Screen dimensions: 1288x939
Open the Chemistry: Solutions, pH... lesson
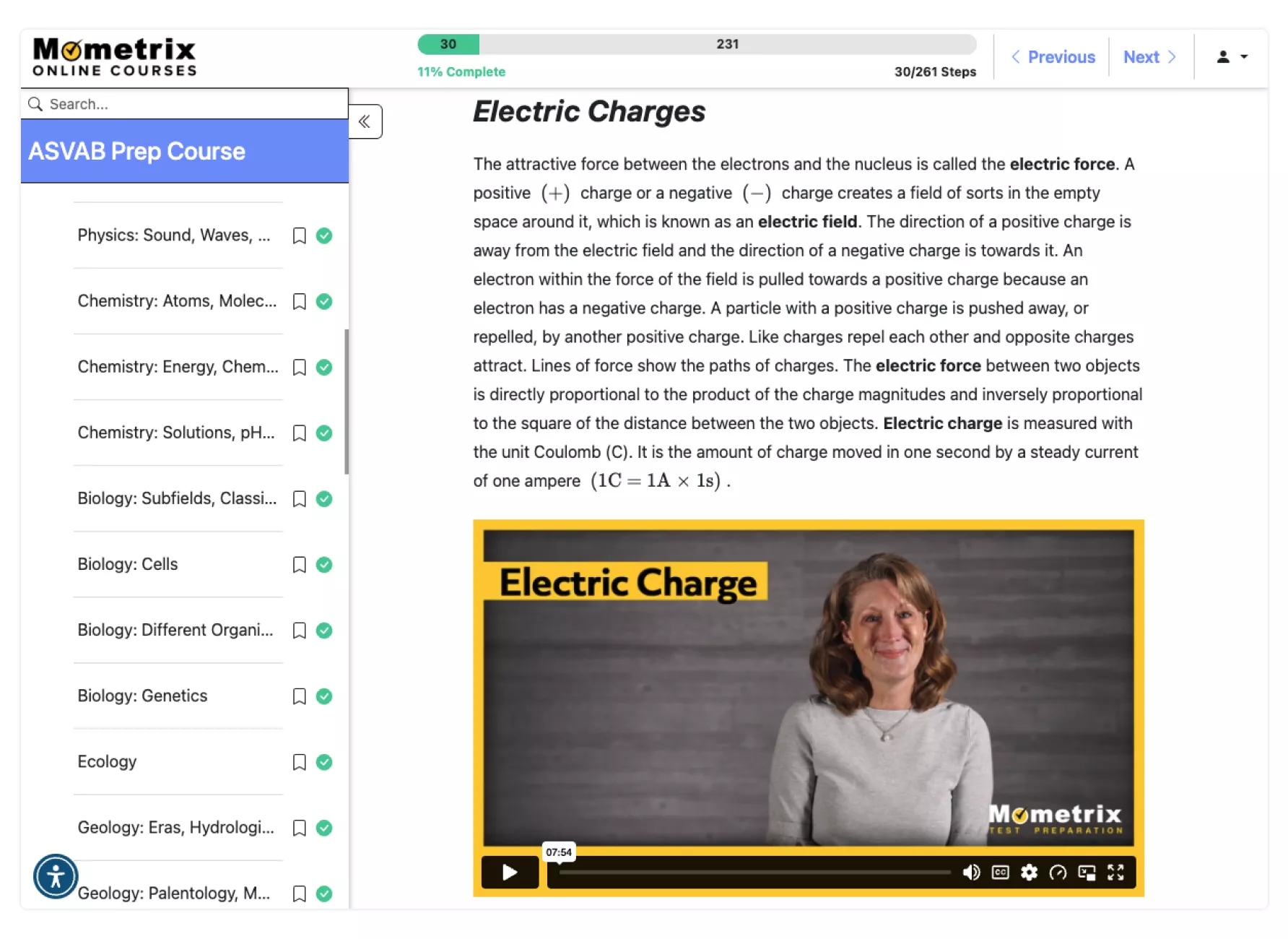pos(176,433)
